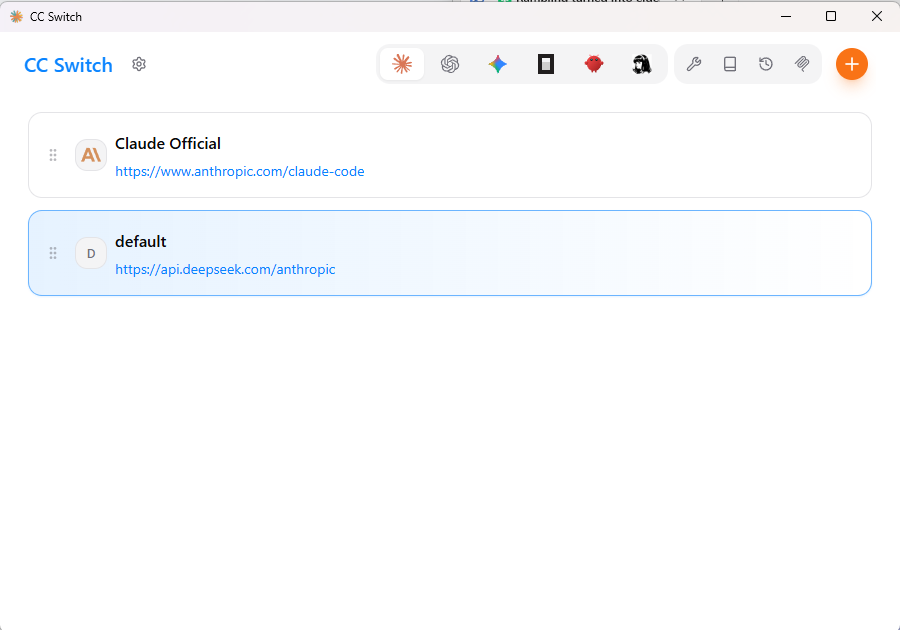
Task: Grab drag handle of default card
Action: [x=53, y=253]
